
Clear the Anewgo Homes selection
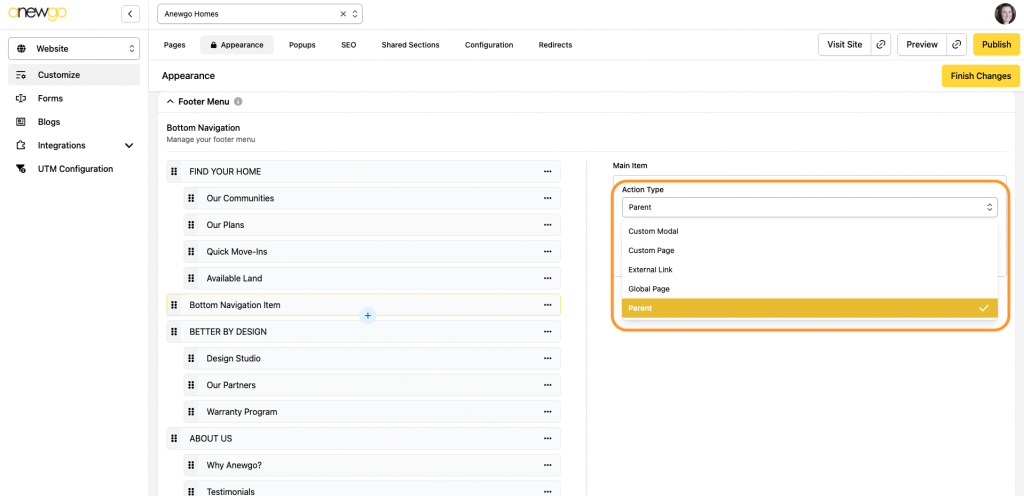pos(343,14)
